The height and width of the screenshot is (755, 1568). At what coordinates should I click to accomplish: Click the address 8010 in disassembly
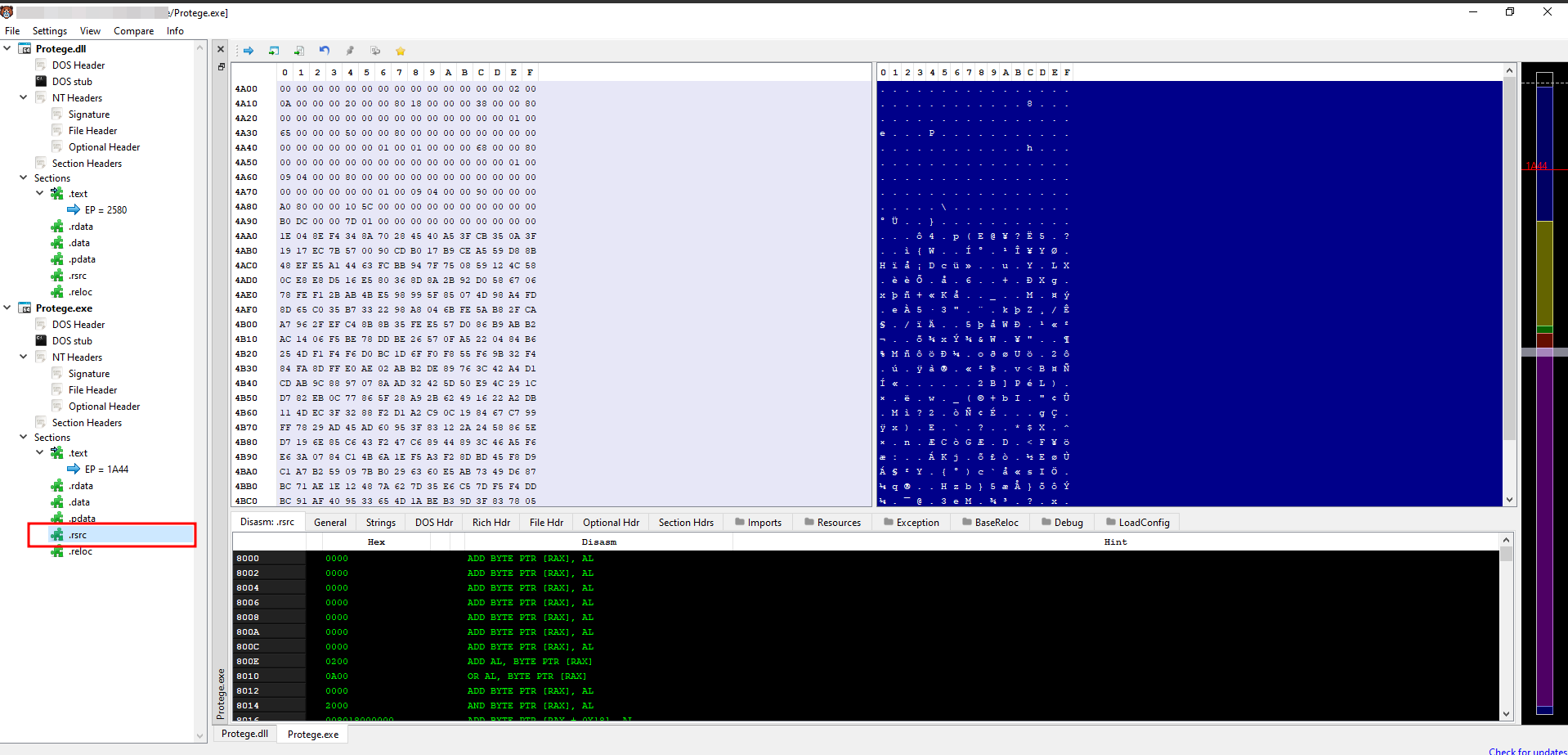point(248,676)
